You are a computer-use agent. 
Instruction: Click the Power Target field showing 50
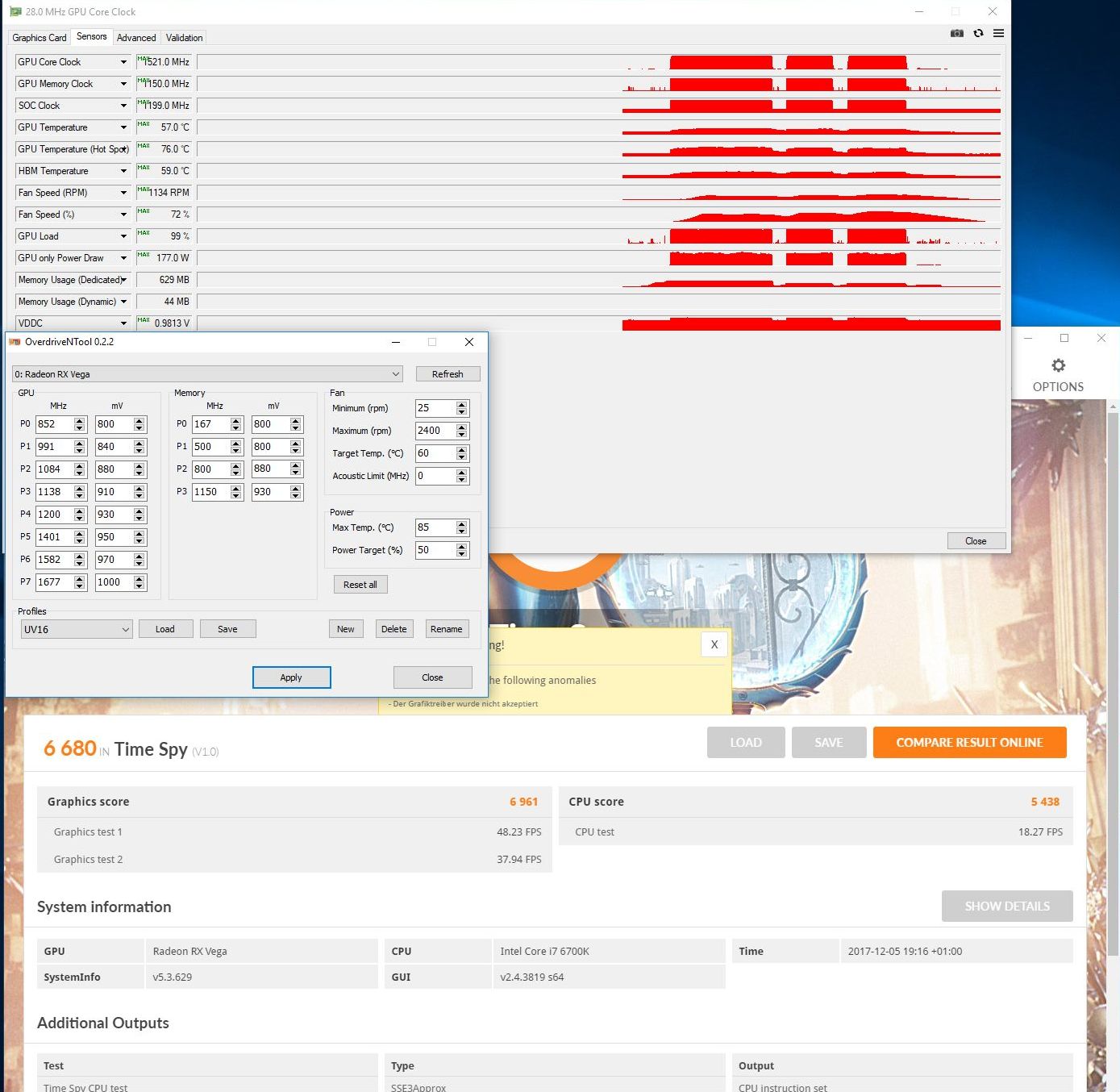point(435,550)
